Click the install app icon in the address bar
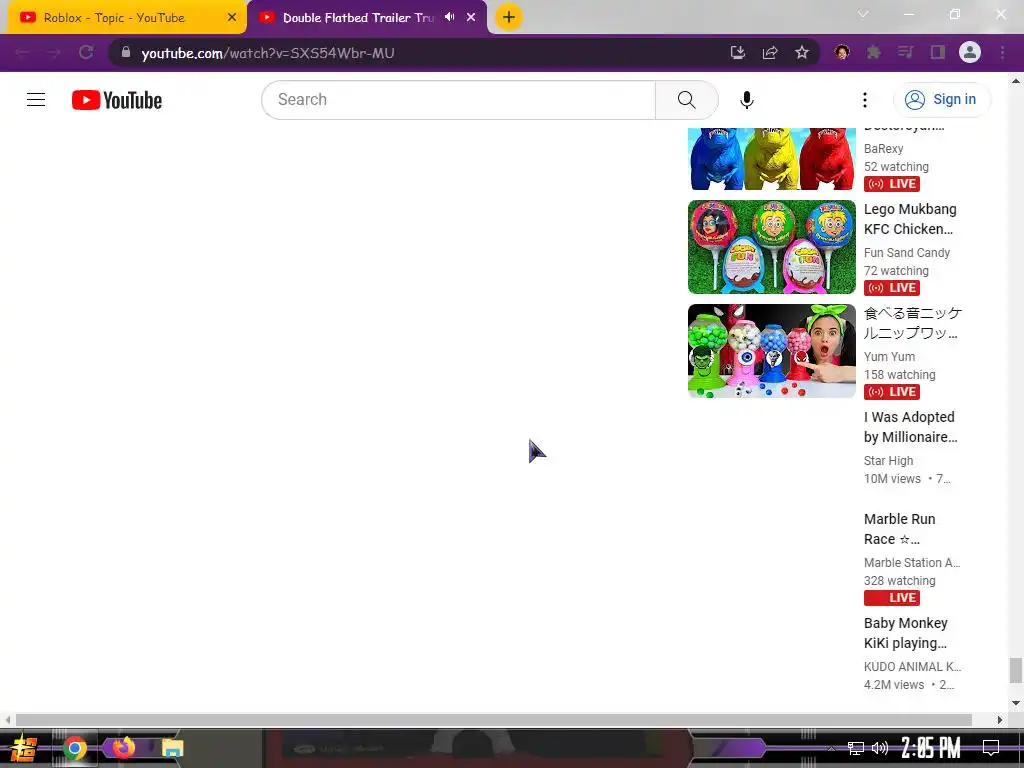Image resolution: width=1024 pixels, height=768 pixels. (738, 52)
